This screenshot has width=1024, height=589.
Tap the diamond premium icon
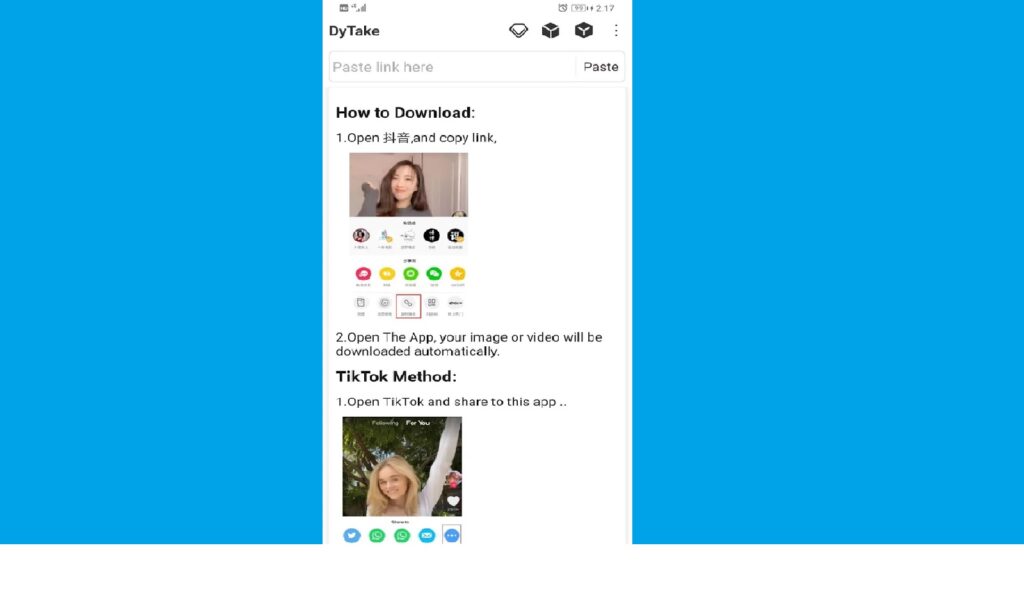518,31
